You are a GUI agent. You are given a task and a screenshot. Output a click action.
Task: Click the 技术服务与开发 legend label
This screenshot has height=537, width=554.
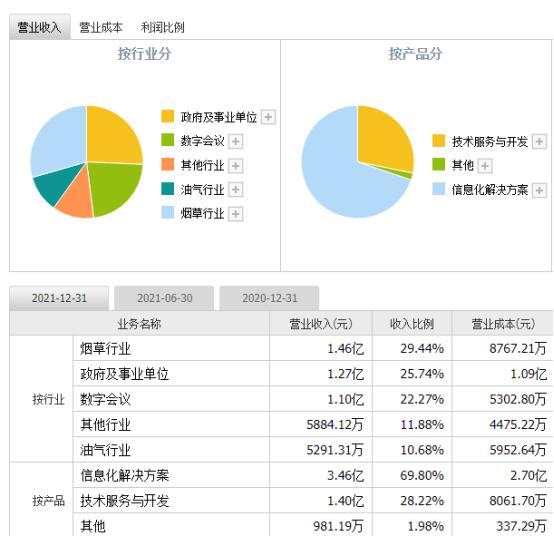coord(490,142)
